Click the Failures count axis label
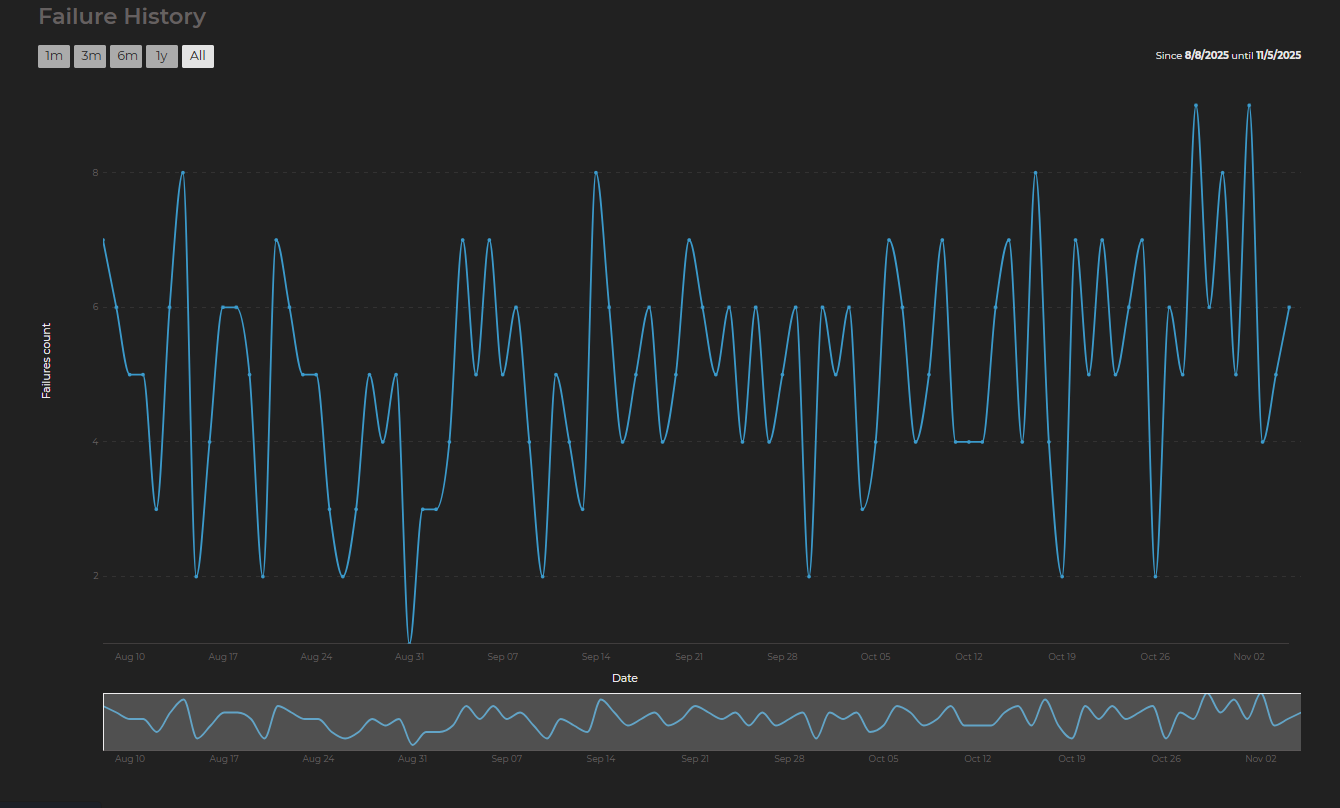 (x=46, y=361)
